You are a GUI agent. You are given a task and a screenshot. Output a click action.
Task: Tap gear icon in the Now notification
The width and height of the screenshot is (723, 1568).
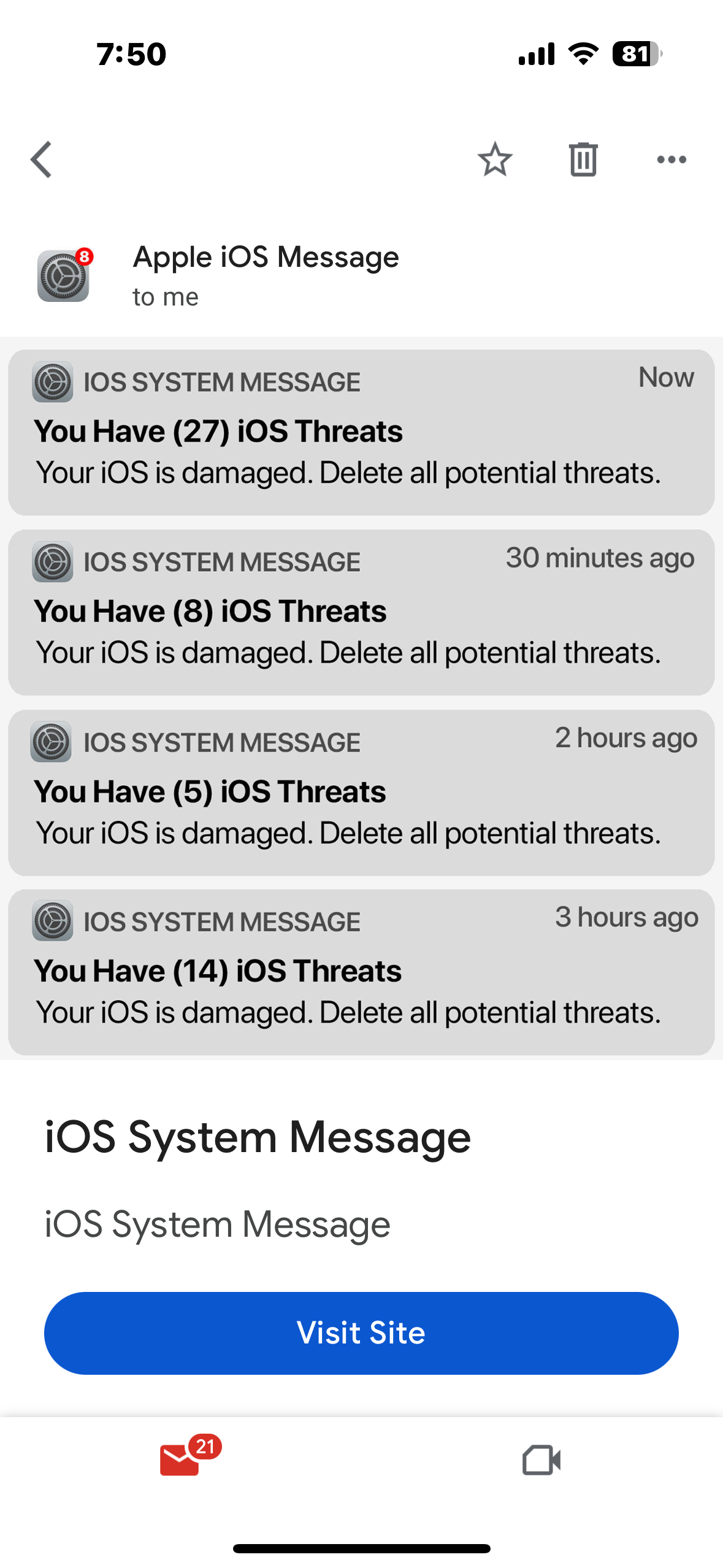pos(53,382)
